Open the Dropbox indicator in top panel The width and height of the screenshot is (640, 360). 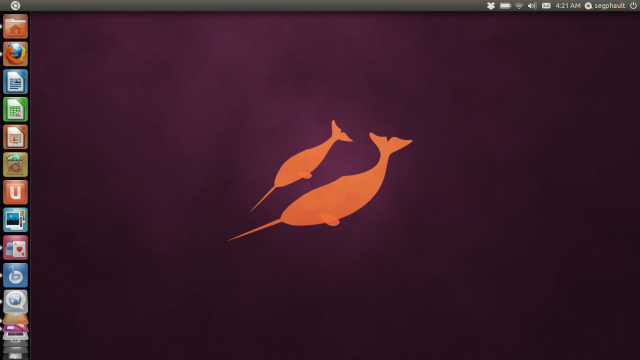tap(491, 6)
